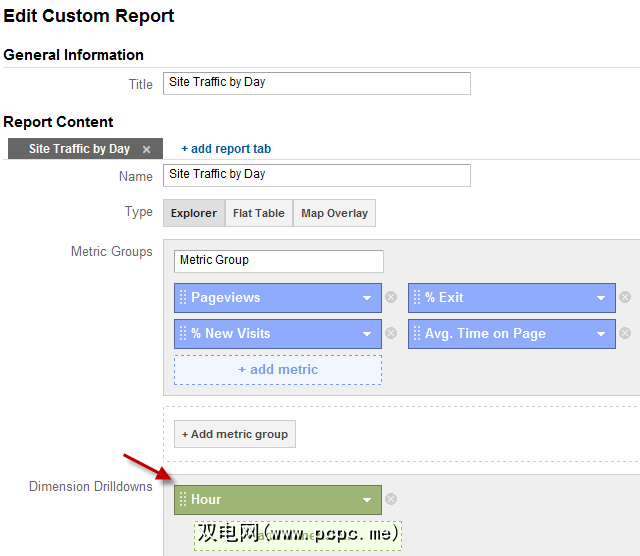
Task: Remove the Avg. Time on Page metric
Action: (x=625, y=334)
